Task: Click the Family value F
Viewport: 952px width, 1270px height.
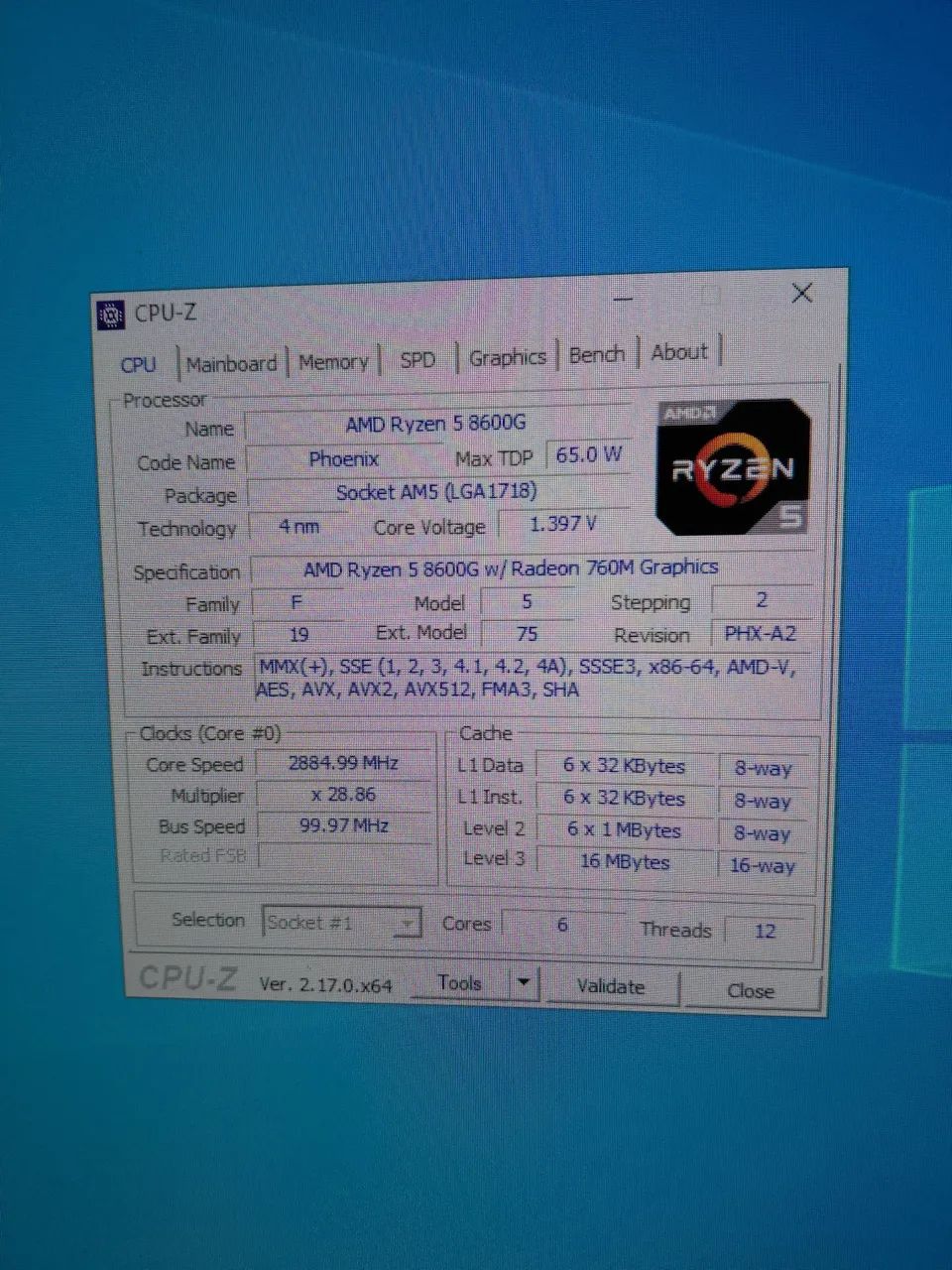Action: [297, 603]
